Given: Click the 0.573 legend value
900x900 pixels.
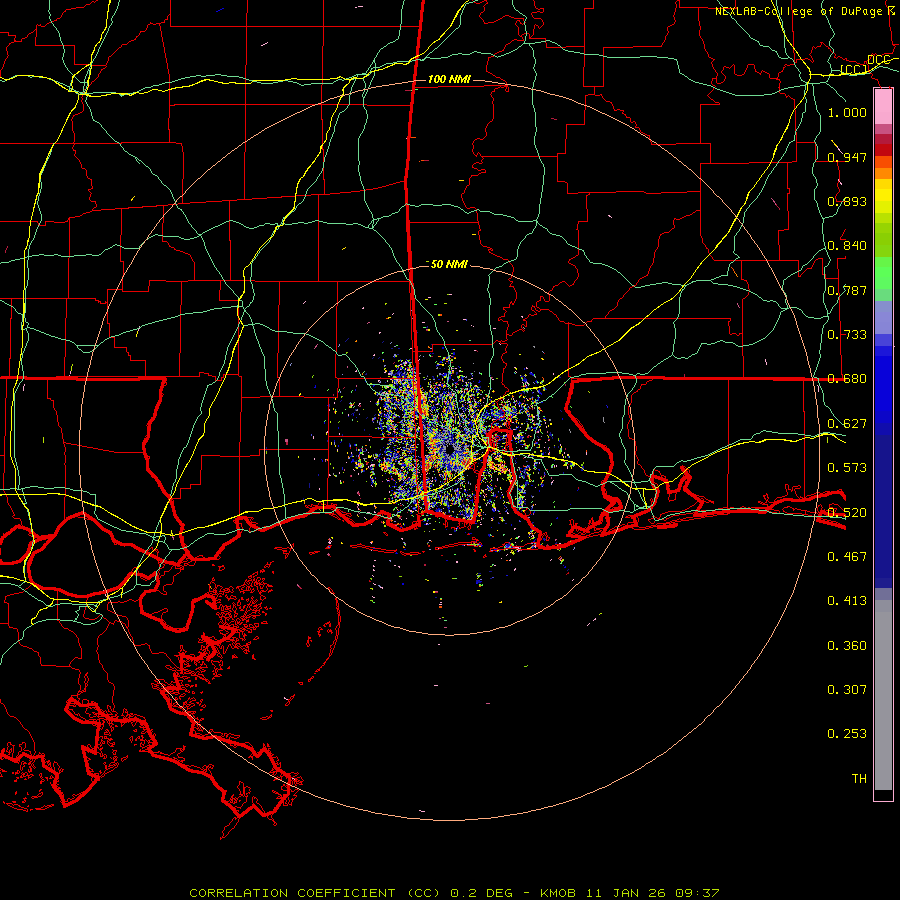Looking at the screenshot, I should coord(847,468).
